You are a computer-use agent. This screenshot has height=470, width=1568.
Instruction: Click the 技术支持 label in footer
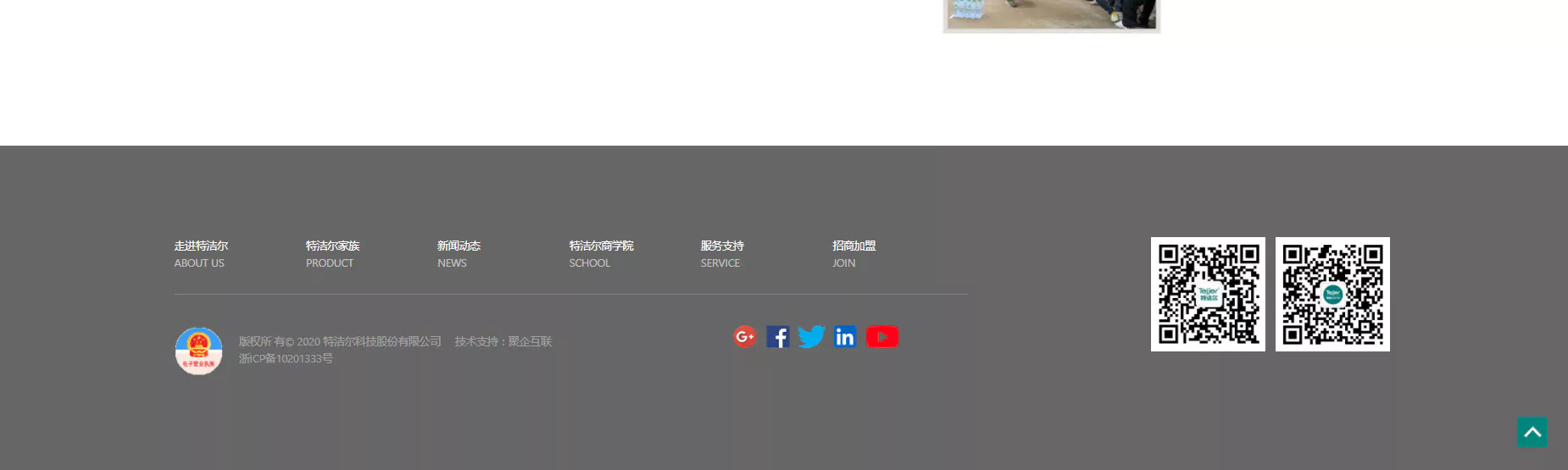click(476, 341)
